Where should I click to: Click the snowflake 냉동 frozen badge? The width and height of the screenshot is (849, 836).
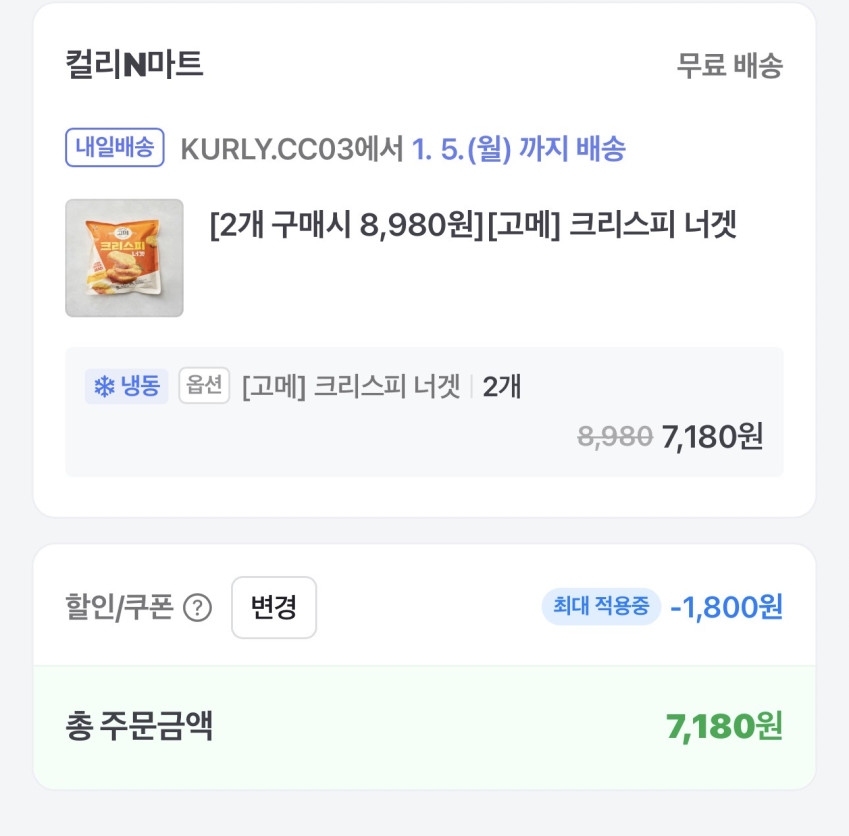[126, 386]
